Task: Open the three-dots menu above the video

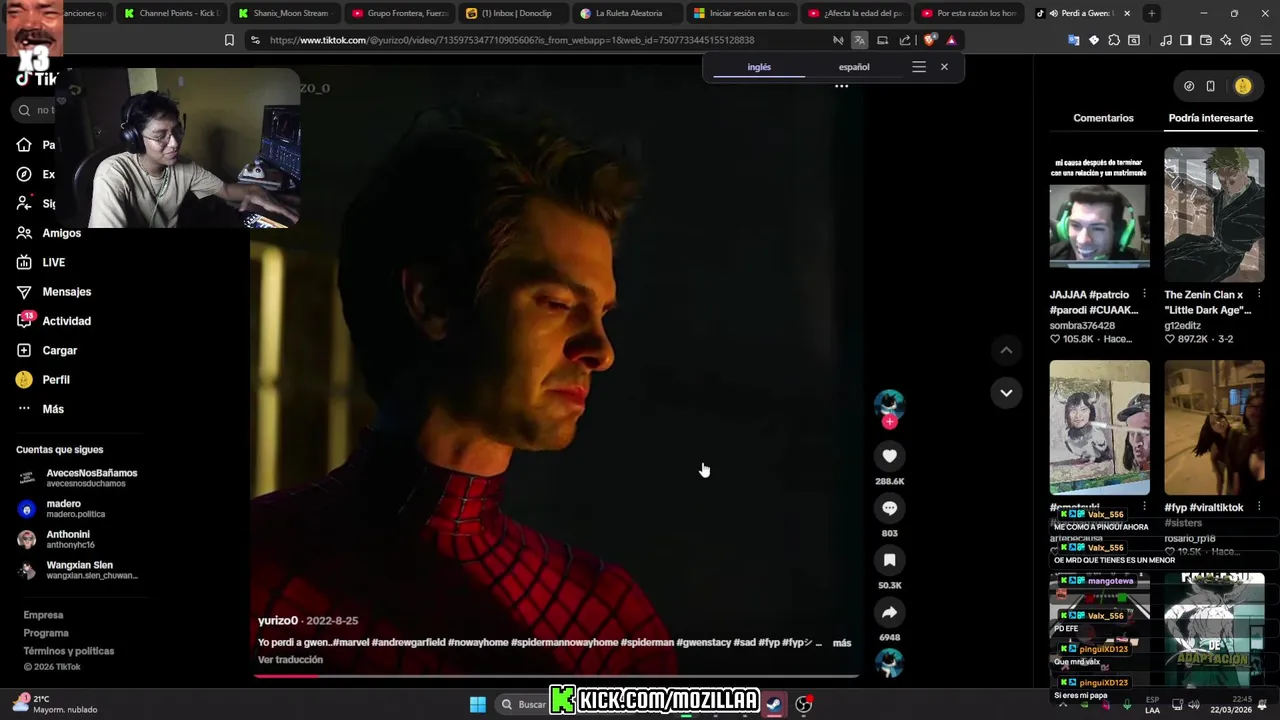Action: [x=841, y=86]
